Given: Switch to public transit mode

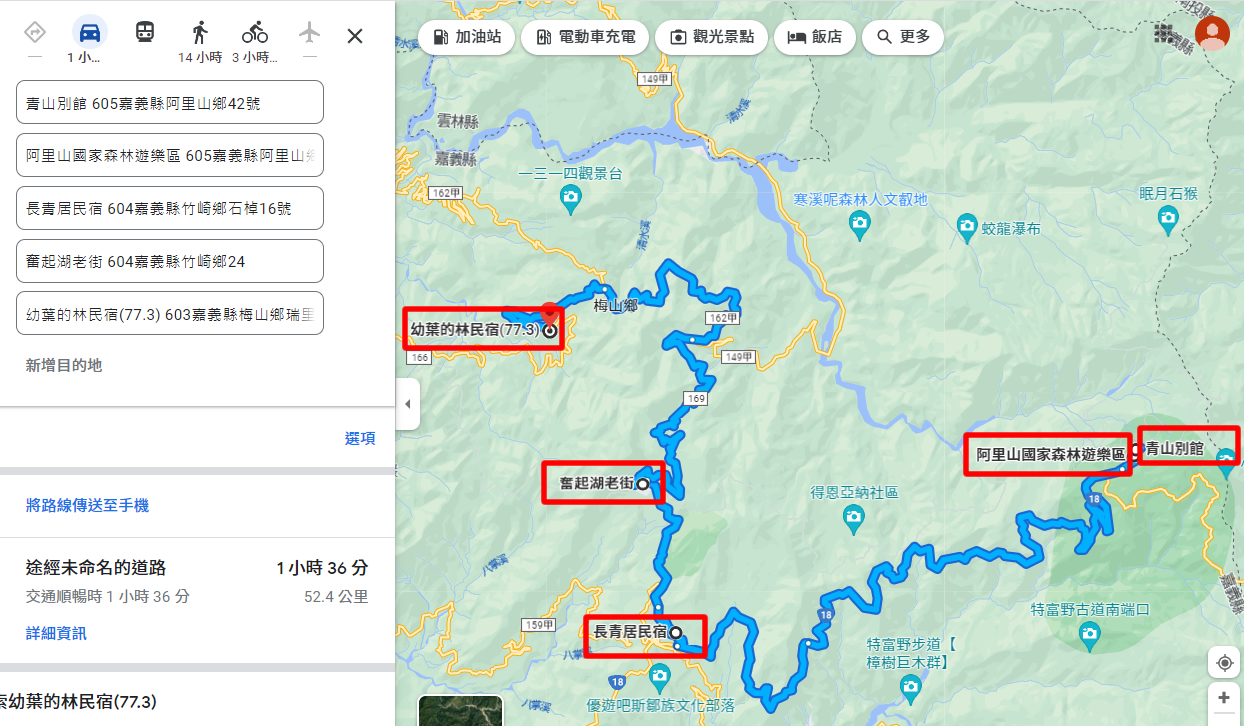Looking at the screenshot, I should point(145,33).
